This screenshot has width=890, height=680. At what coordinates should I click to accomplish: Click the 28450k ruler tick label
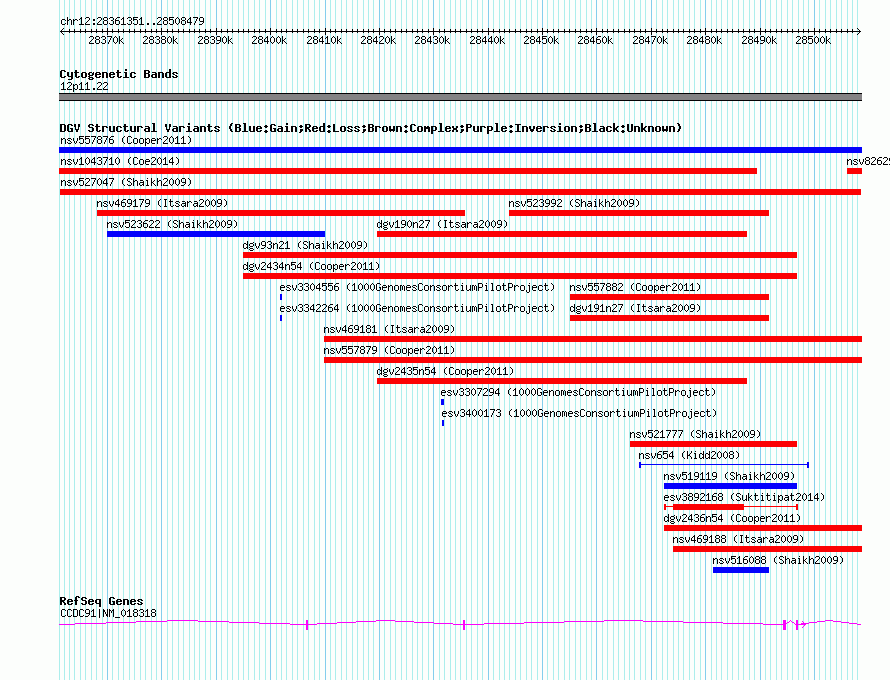(x=541, y=40)
